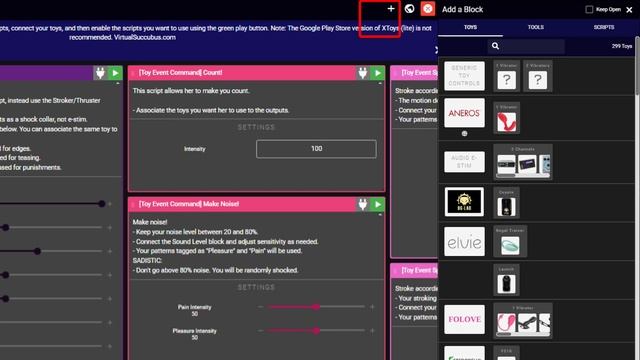
Task: Click the red circular X button
Action: [427, 9]
